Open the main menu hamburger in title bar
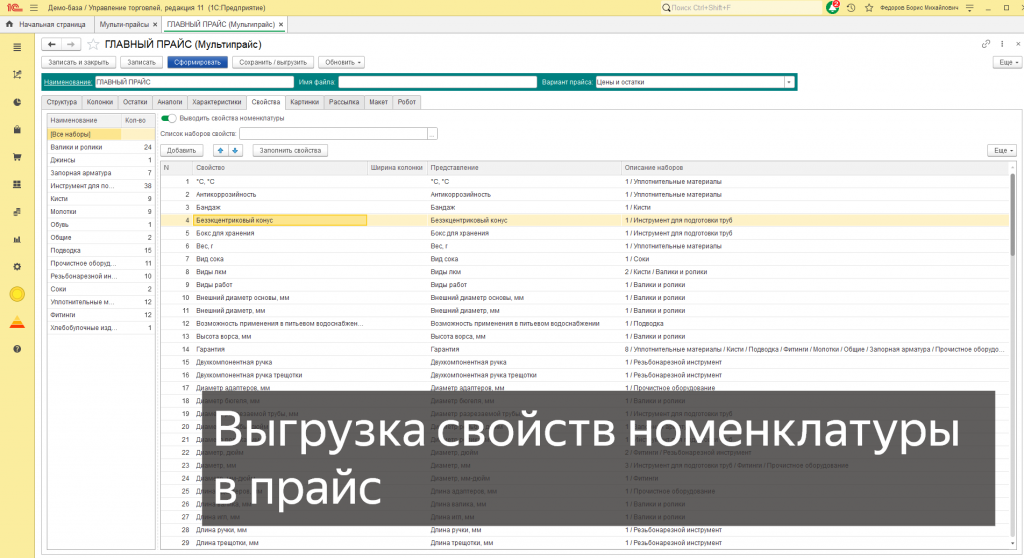Image resolution: width=1024 pixels, height=558 pixels. [34, 8]
